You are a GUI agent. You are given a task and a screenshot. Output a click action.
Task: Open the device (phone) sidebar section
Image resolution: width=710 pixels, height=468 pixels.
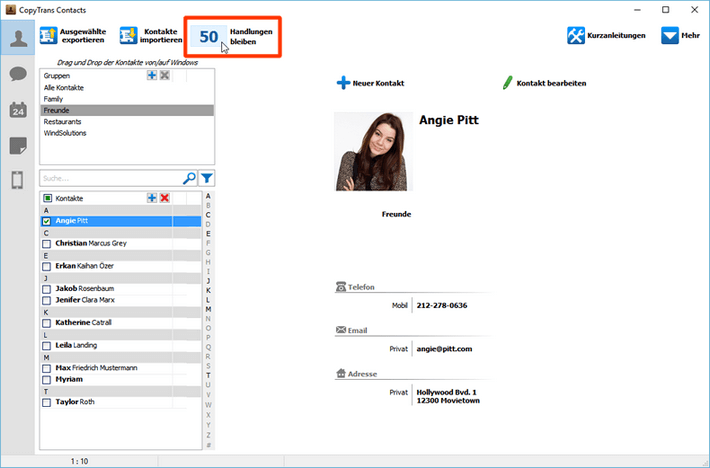[x=17, y=180]
